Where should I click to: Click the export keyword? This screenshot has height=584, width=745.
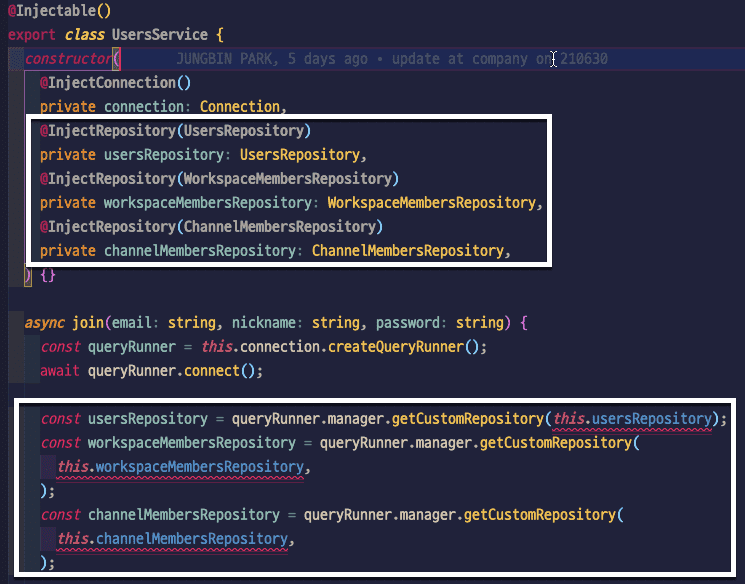pyautogui.click(x=31, y=35)
